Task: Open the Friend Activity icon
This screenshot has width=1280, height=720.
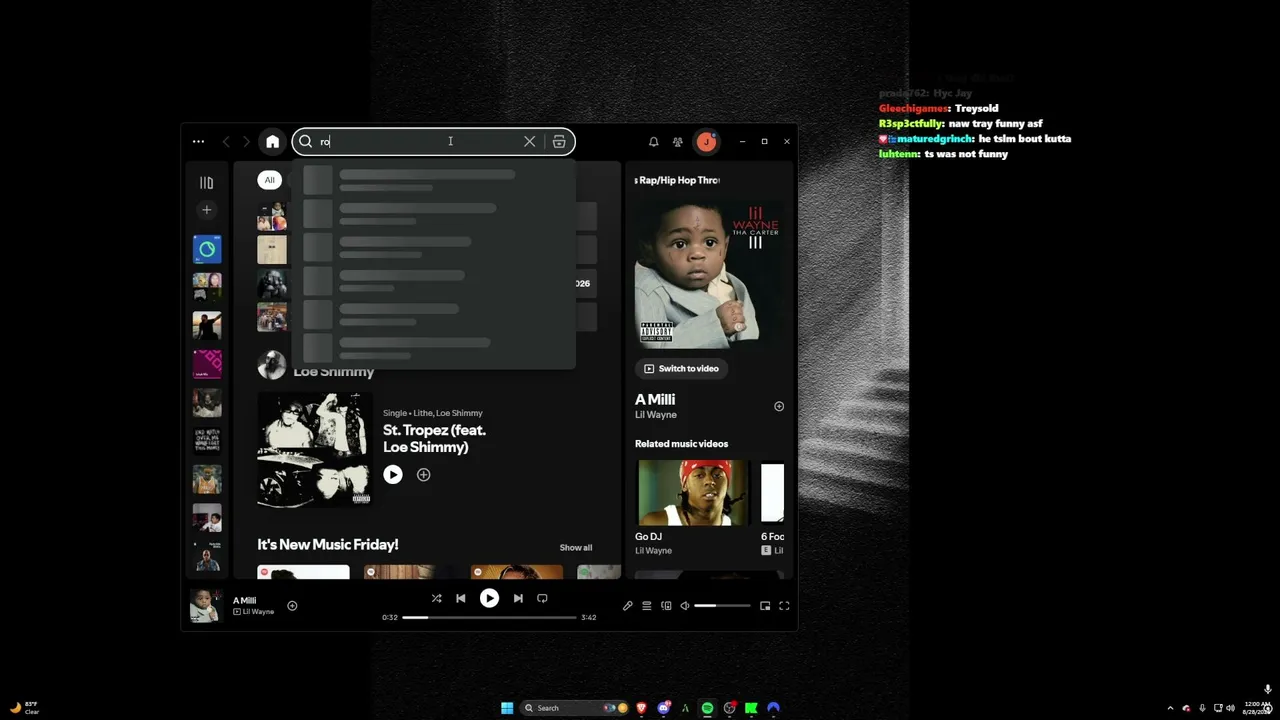Action: pos(677,142)
